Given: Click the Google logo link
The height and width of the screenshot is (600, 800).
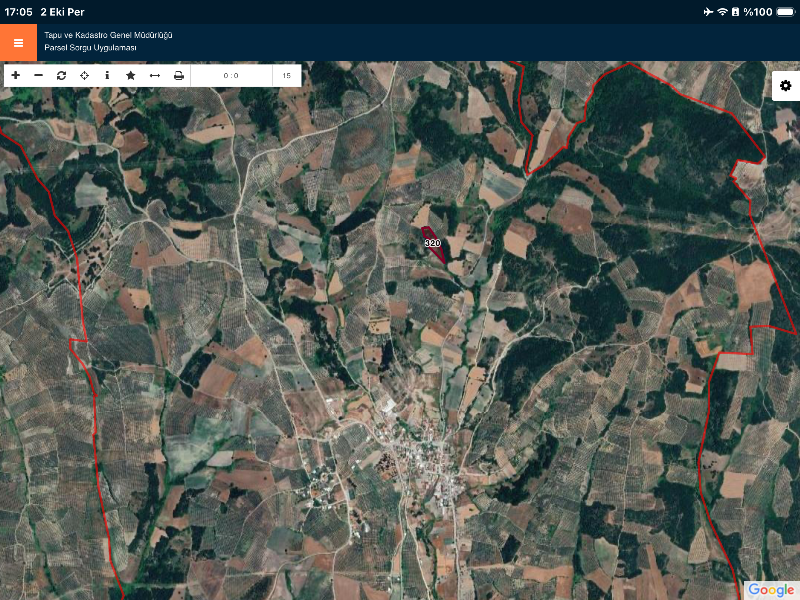Looking at the screenshot, I should [770, 589].
